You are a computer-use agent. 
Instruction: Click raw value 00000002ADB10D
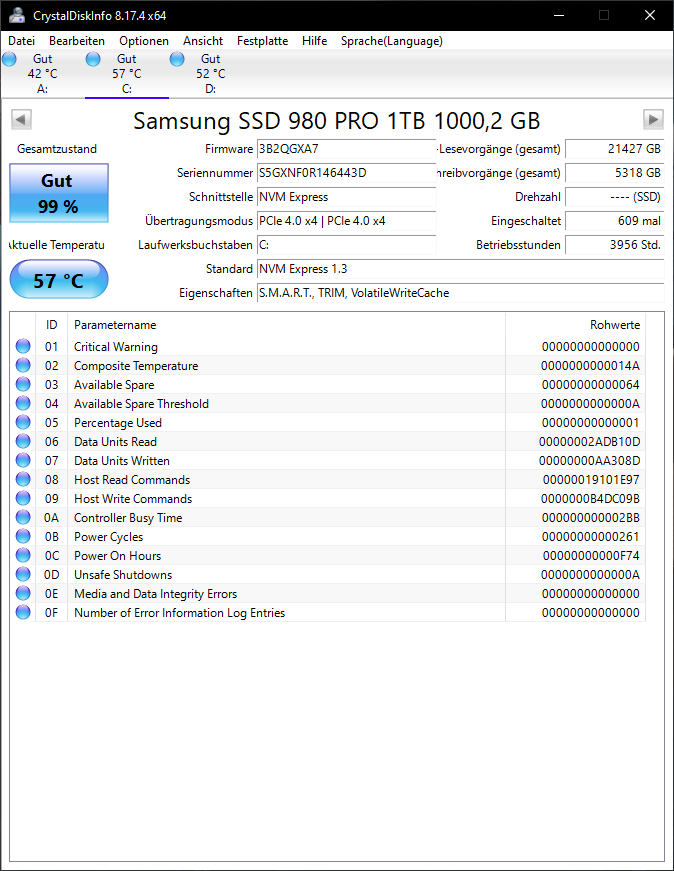pyautogui.click(x=590, y=442)
